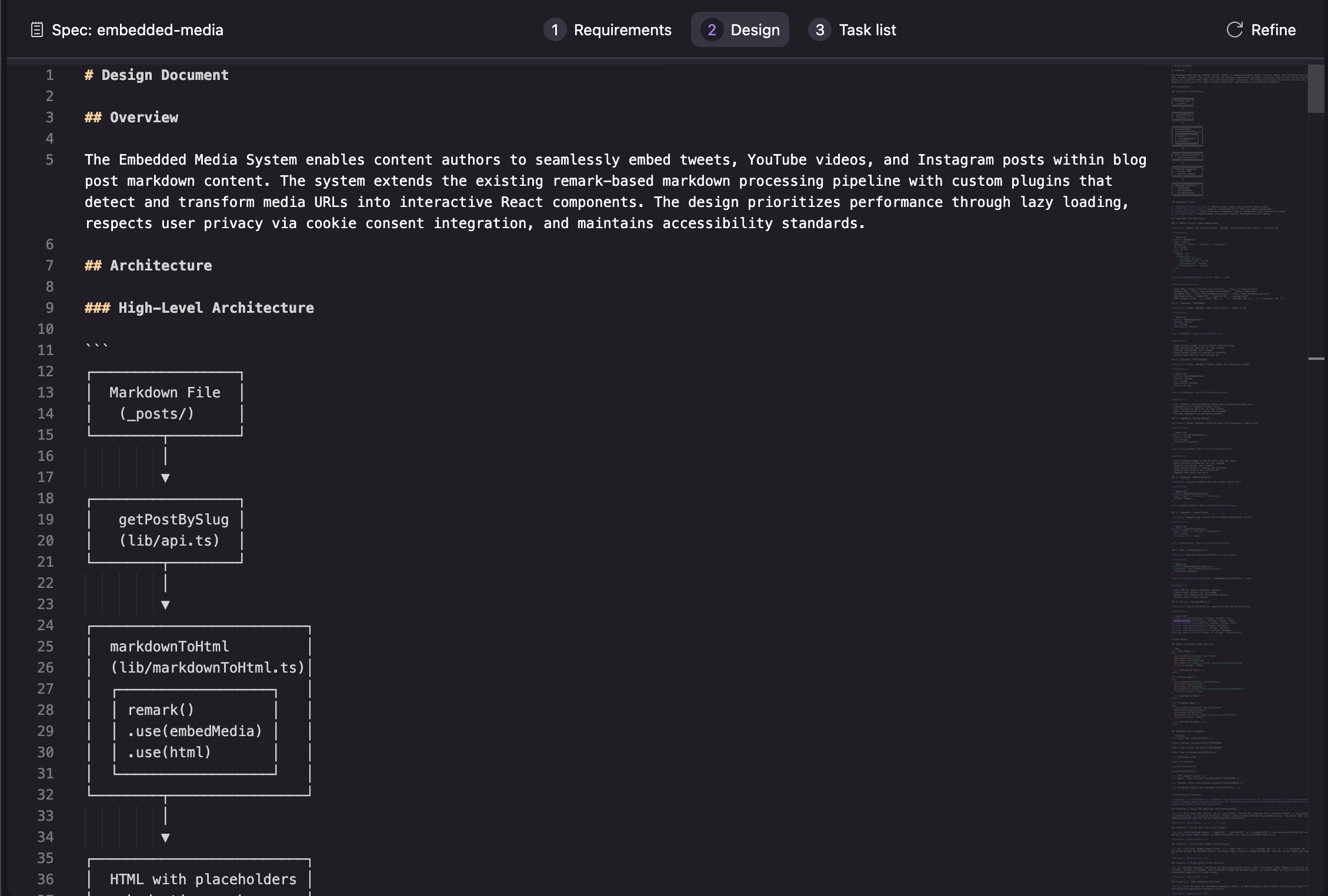Click the step 1 number badge
This screenshot has height=896, width=1328.
pyautogui.click(x=554, y=29)
